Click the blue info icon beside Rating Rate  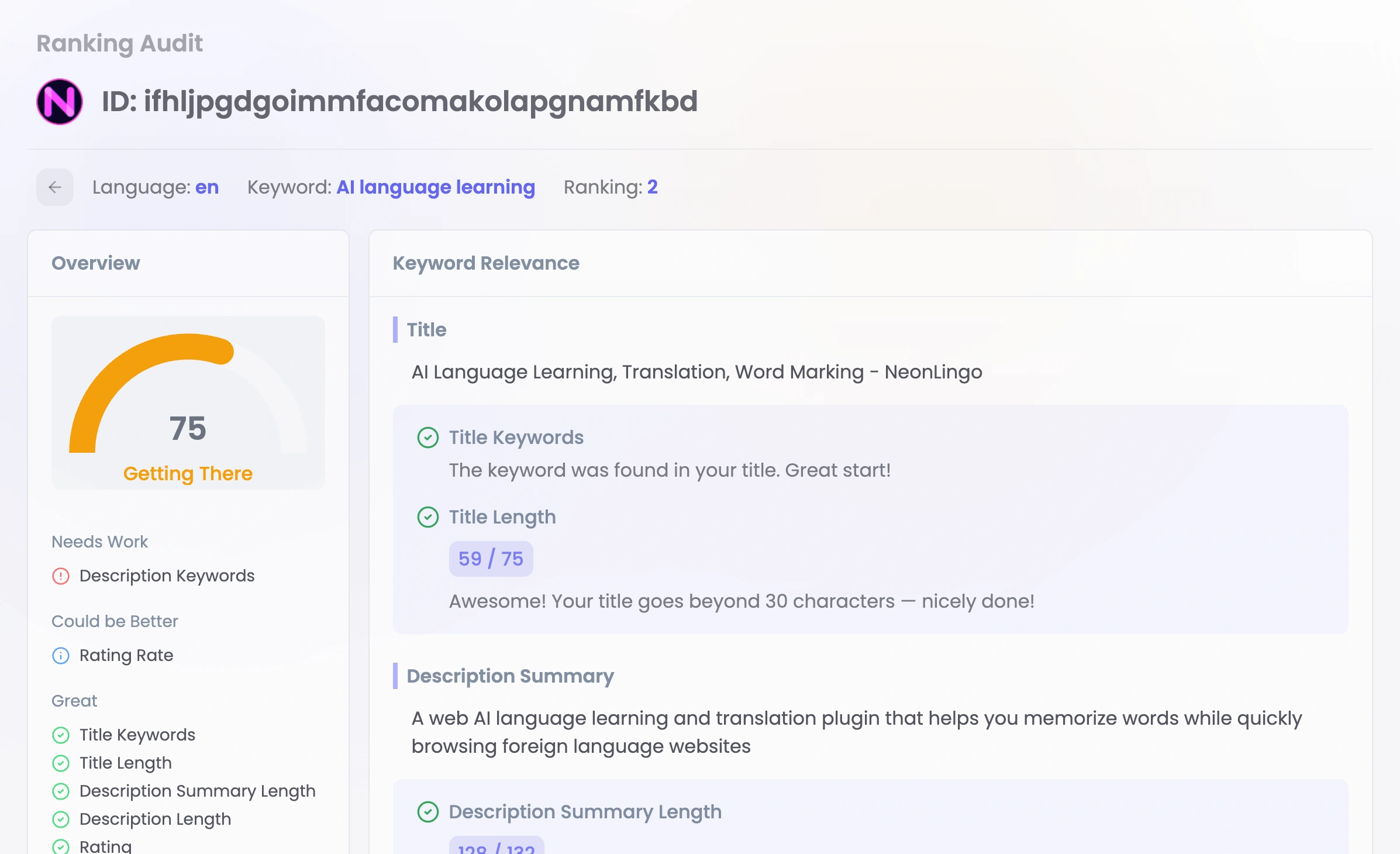(x=61, y=656)
